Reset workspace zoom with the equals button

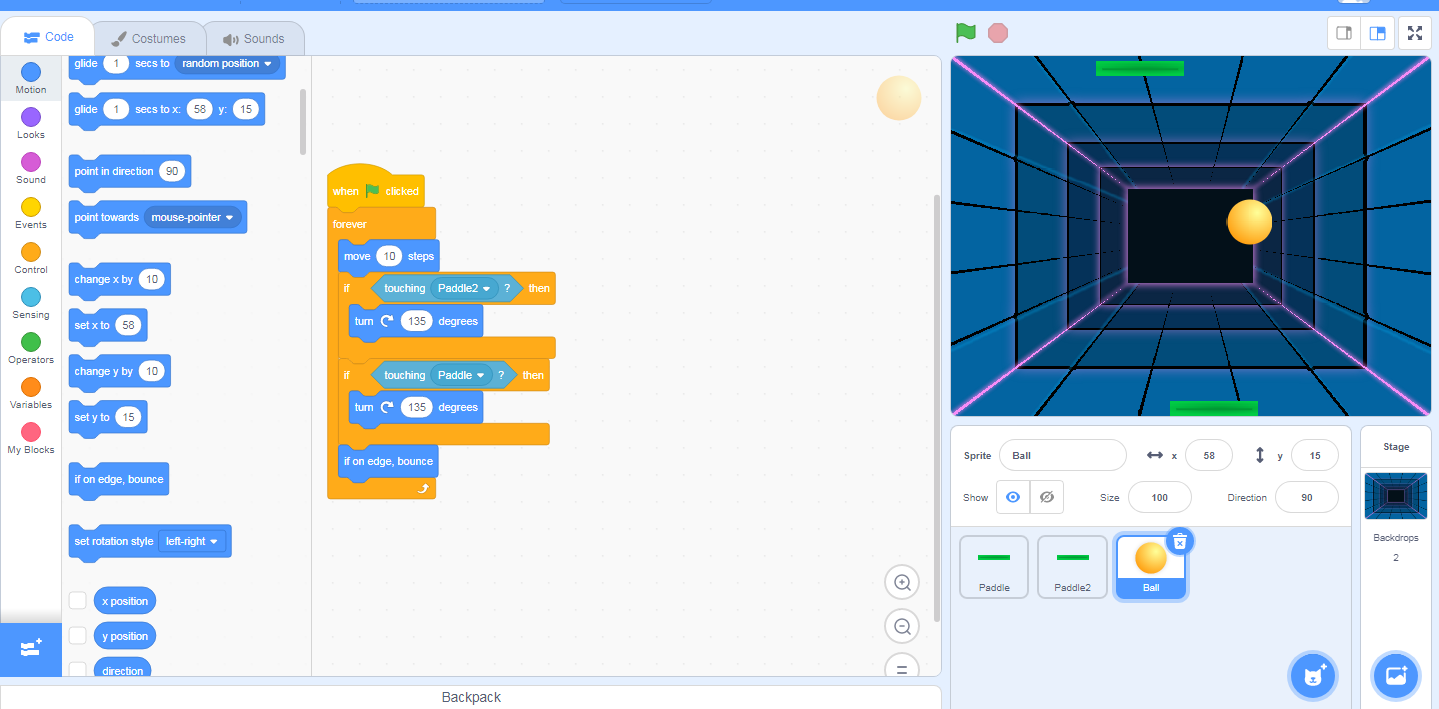point(902,667)
